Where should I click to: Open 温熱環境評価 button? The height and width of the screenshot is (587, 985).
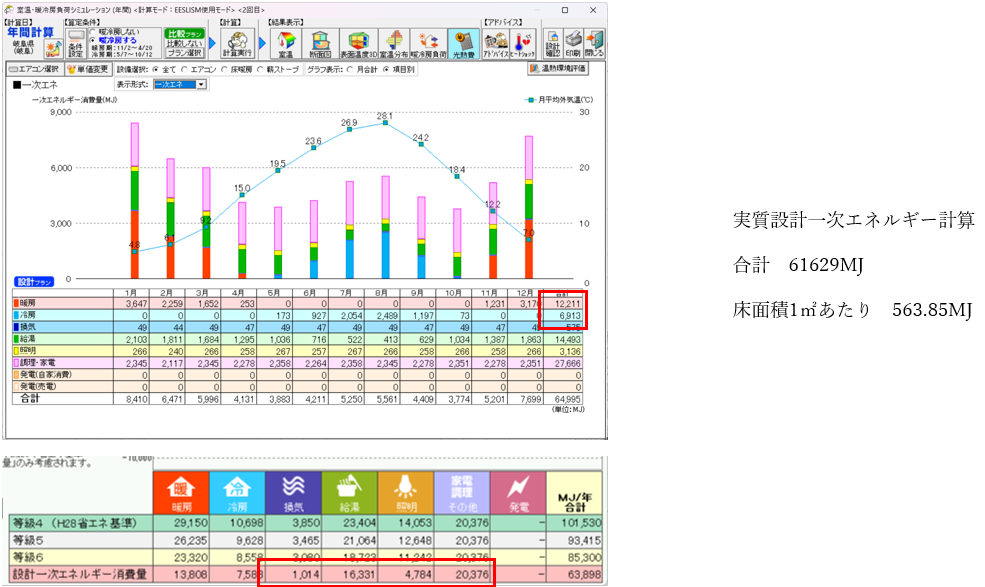tap(557, 69)
